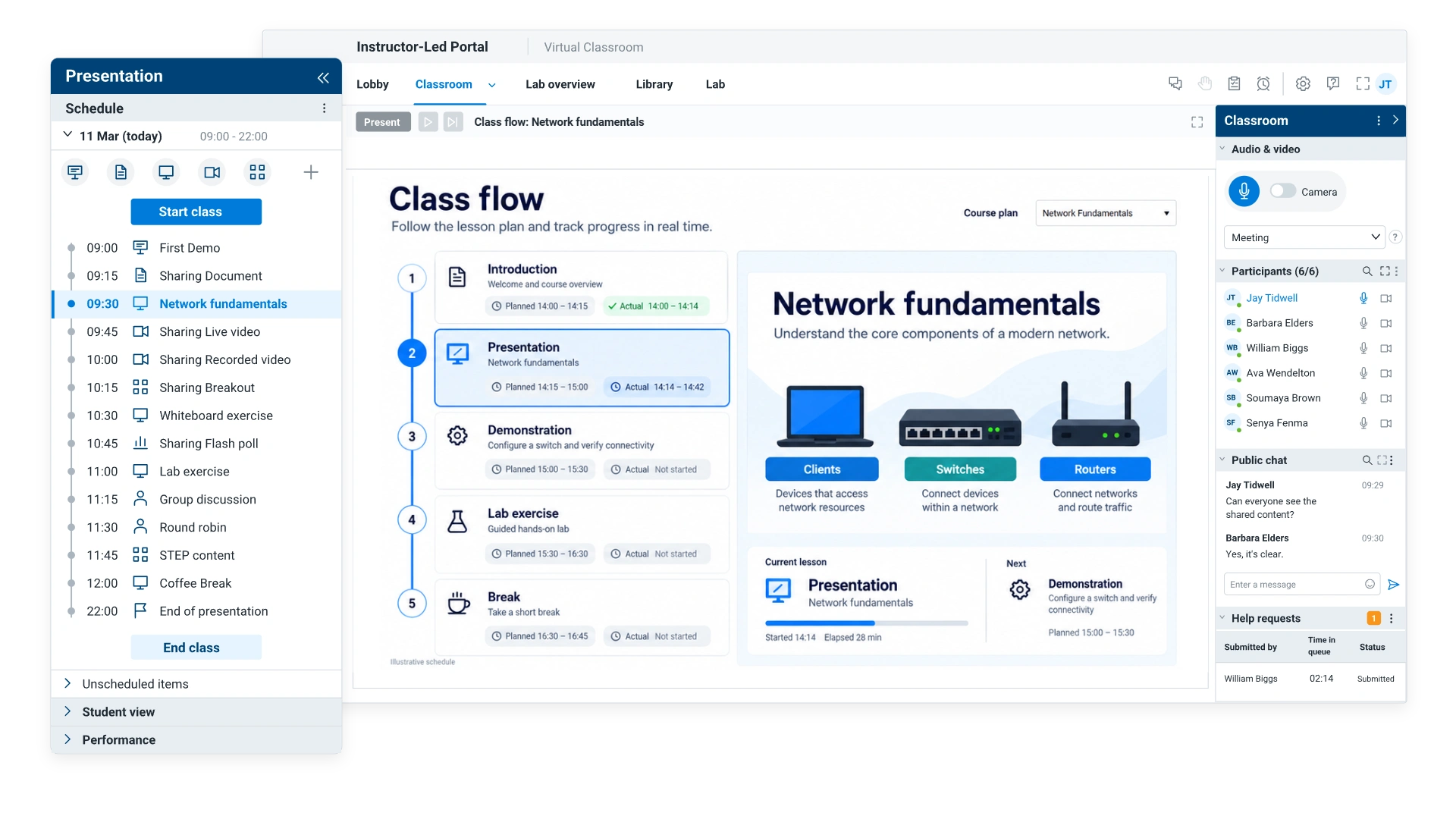
Task: Expand the Unscheduled items section
Action: click(x=196, y=684)
